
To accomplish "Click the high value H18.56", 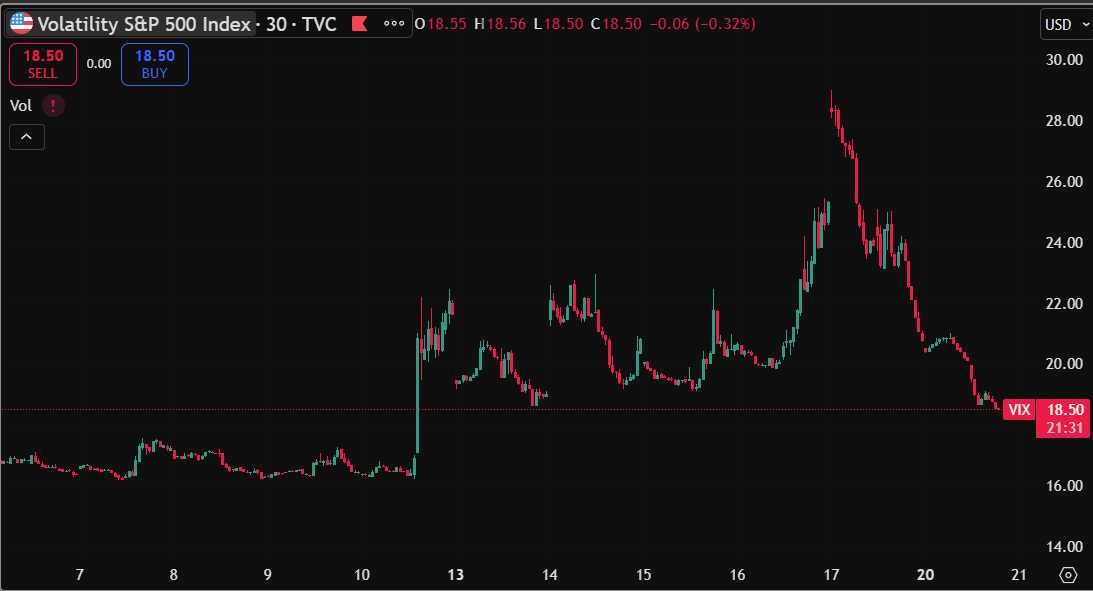I will [x=500, y=24].
